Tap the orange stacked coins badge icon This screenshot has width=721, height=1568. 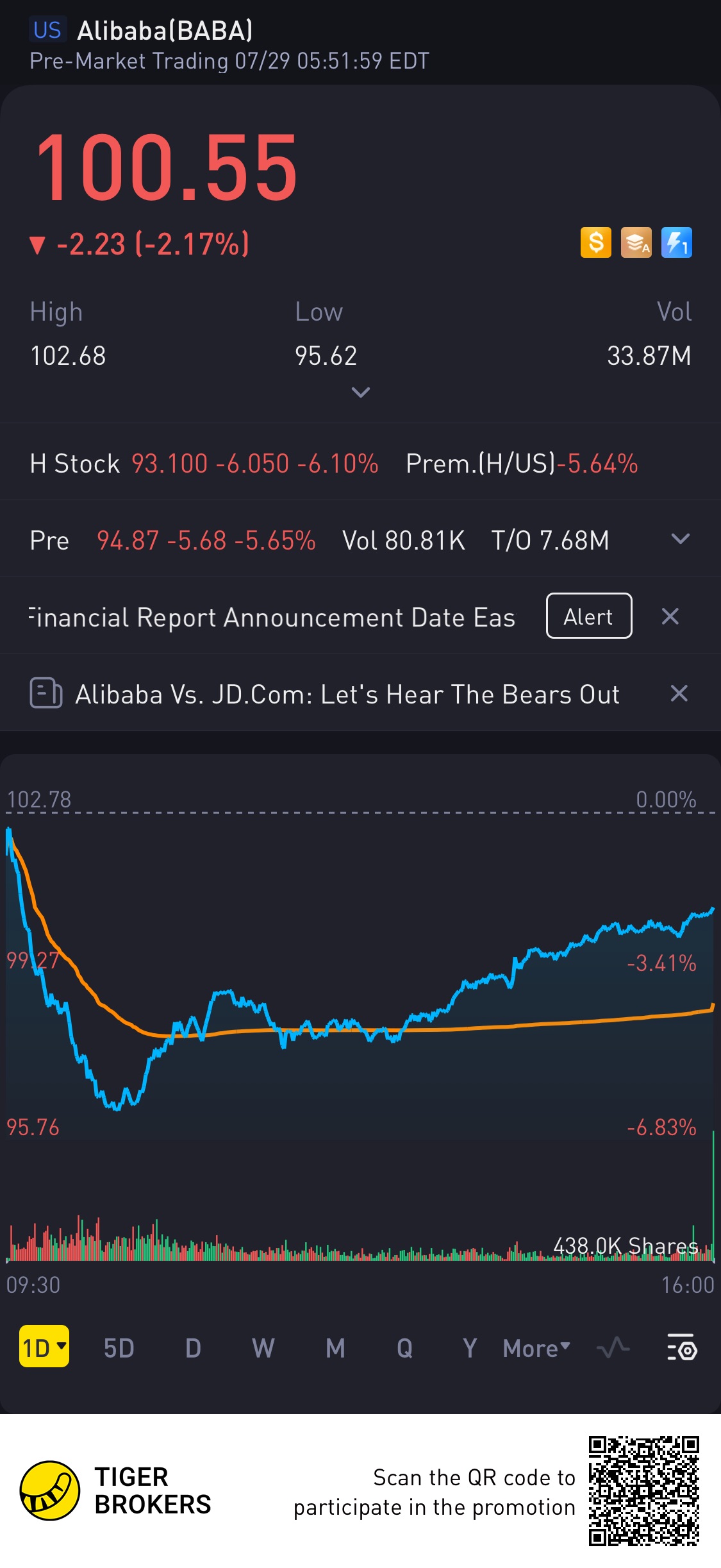point(636,243)
